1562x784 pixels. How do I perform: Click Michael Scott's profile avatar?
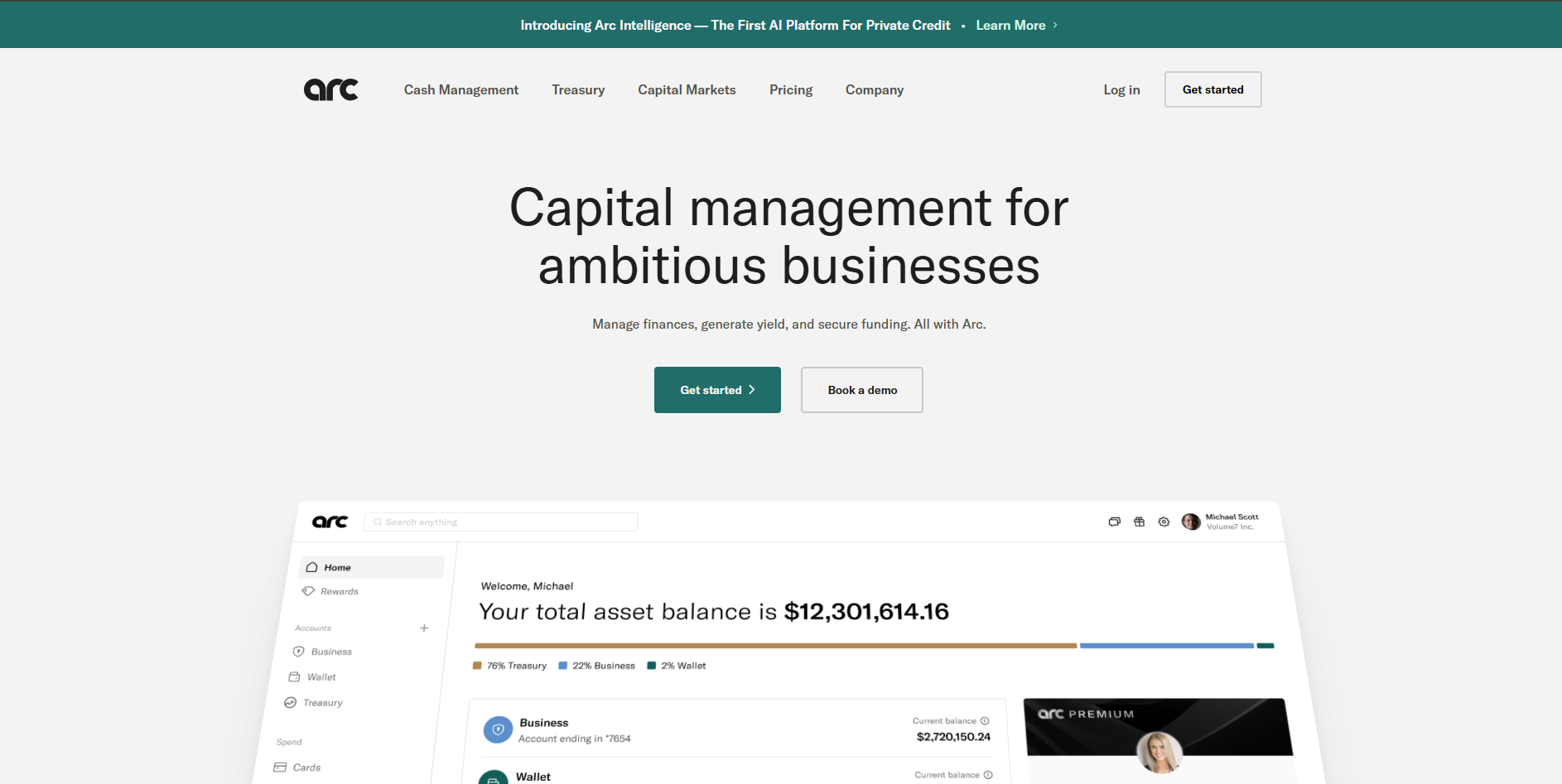coord(1191,522)
